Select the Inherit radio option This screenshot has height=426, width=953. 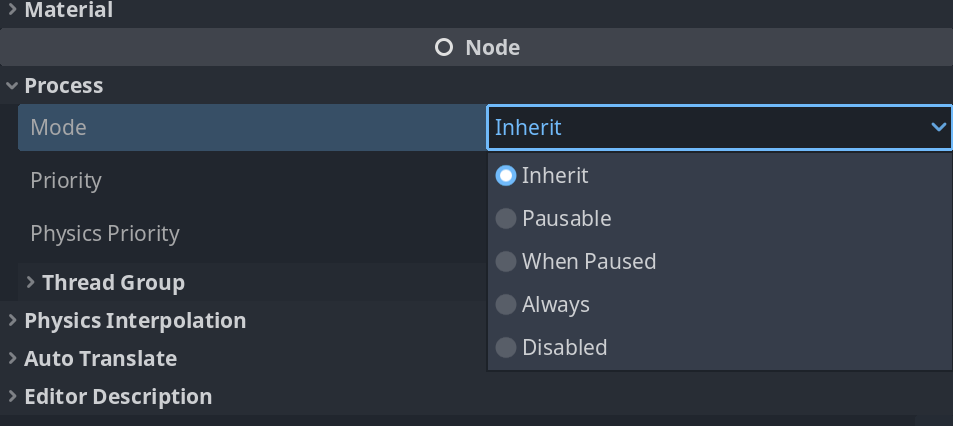click(x=506, y=175)
